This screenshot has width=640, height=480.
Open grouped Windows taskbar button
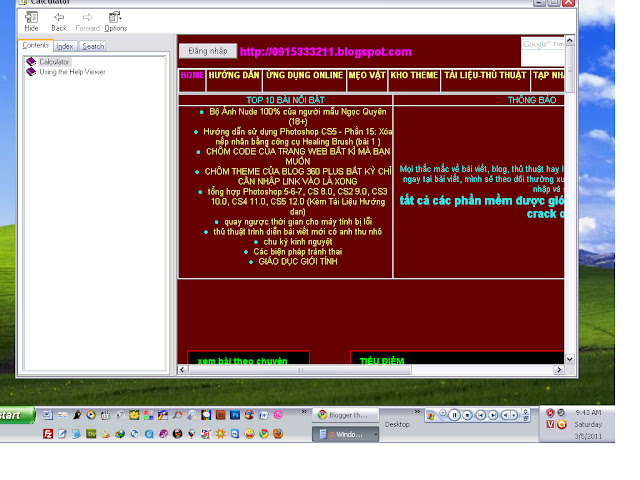(346, 434)
